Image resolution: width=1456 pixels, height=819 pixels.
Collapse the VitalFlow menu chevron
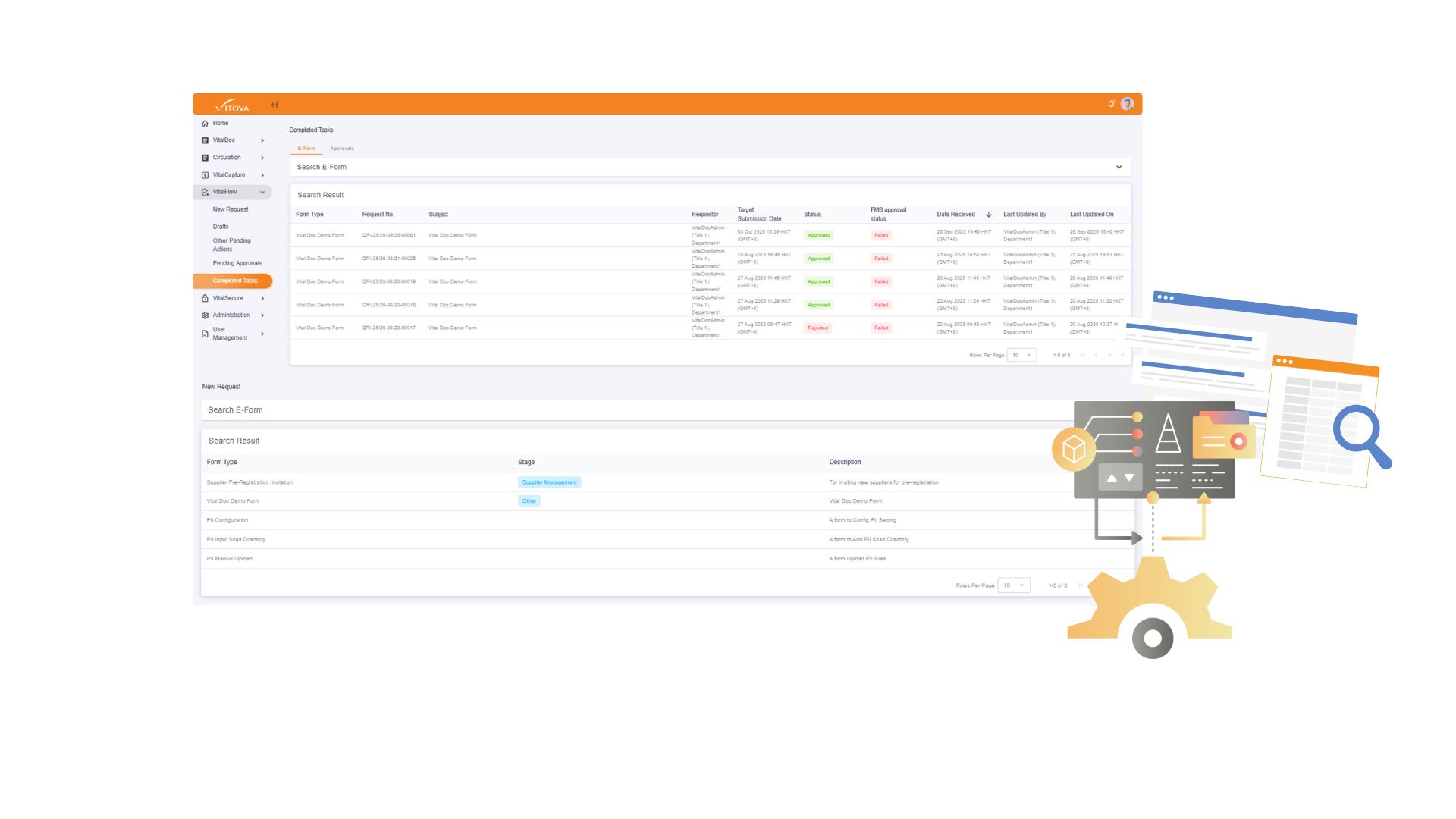pos(262,193)
